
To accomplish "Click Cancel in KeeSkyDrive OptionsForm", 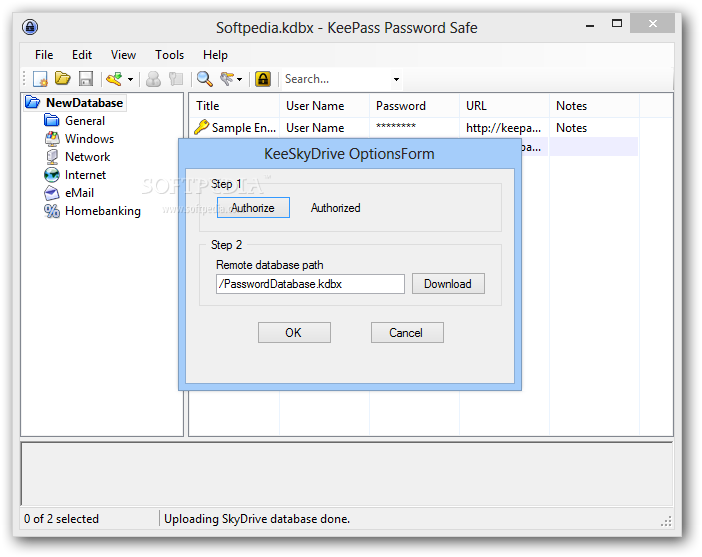I will (x=407, y=333).
